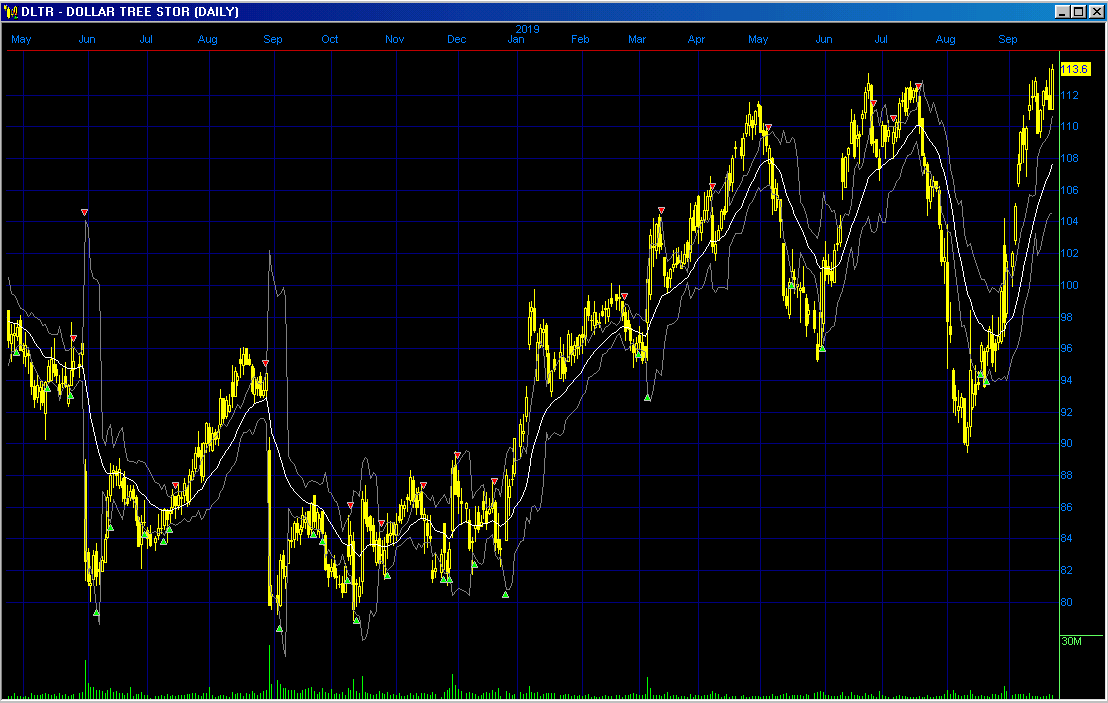Click red down-triangle marker at March 2019 high near 104
Viewport: 1108px width, 703px height.
click(x=661, y=210)
